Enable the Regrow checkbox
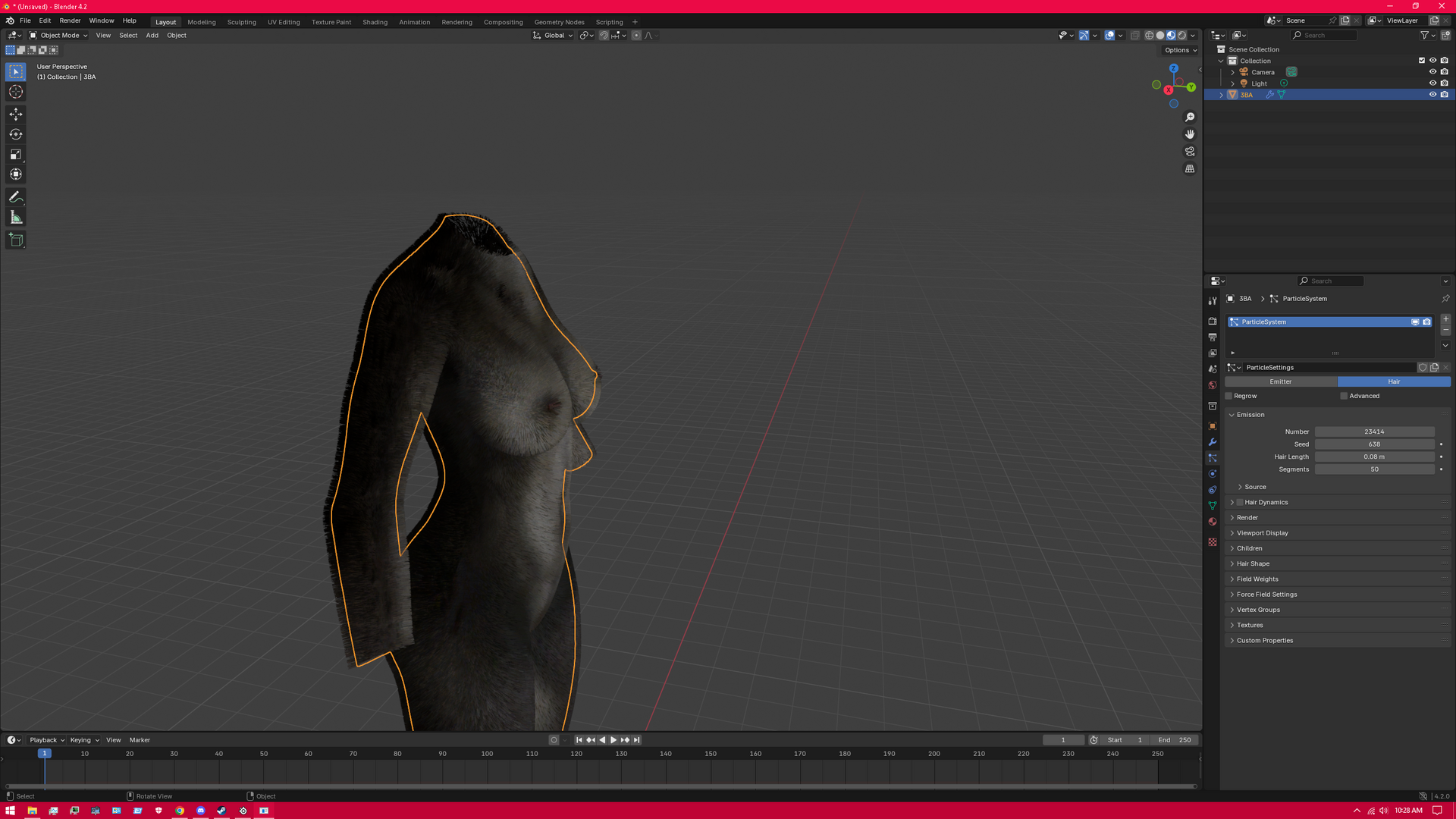The width and height of the screenshot is (1456, 819). (1229, 396)
